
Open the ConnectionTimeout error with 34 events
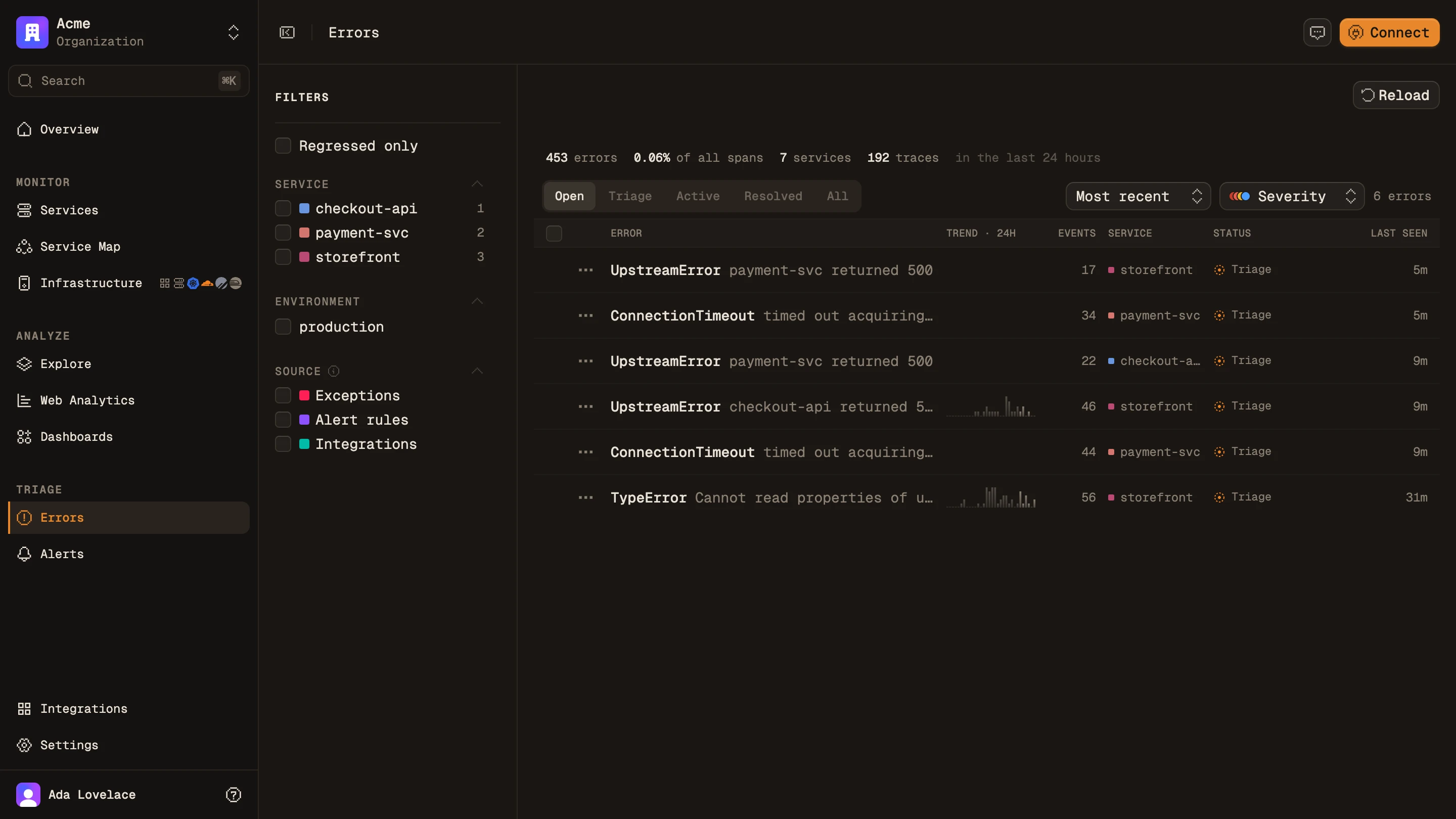pyautogui.click(x=771, y=316)
